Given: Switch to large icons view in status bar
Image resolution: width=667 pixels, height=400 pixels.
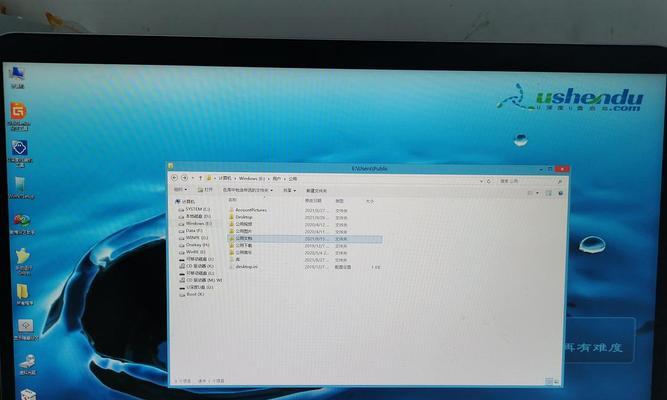Looking at the screenshot, I should click(556, 381).
